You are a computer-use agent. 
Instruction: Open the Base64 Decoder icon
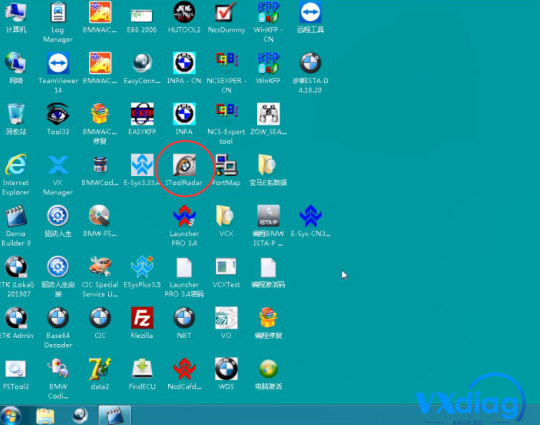58,318
